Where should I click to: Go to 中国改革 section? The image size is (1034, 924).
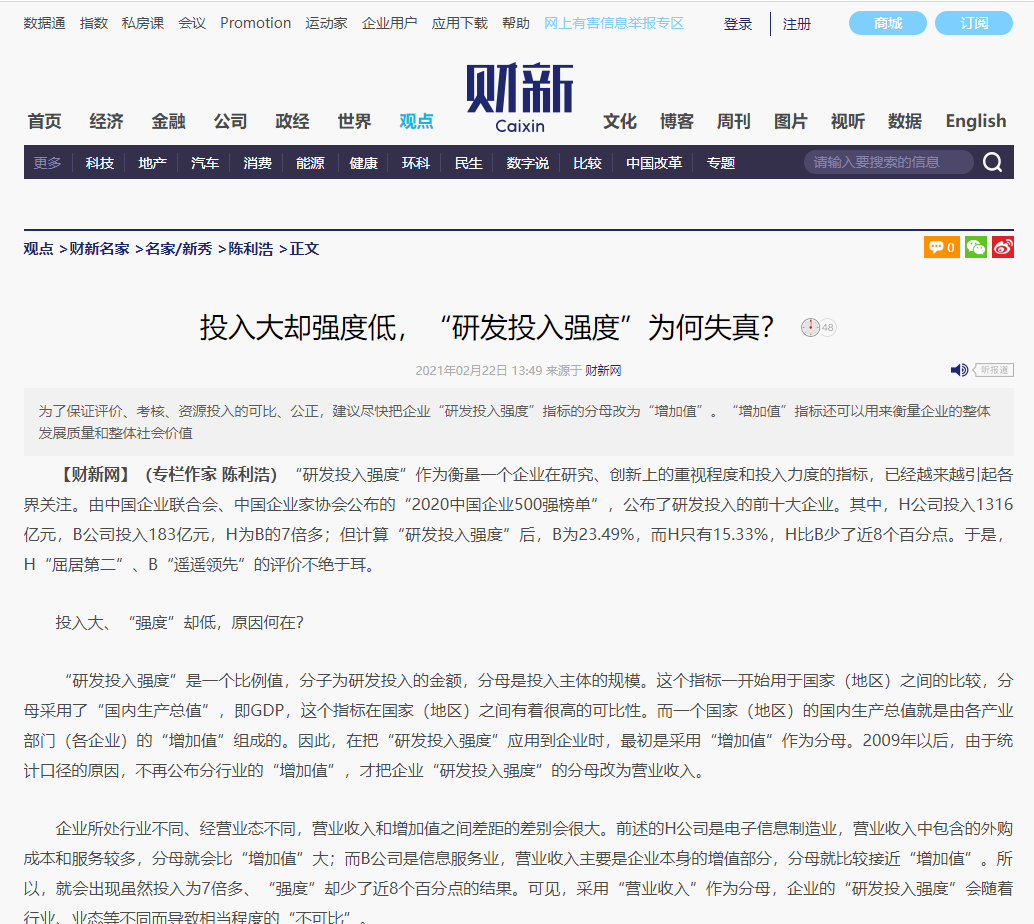tap(654, 163)
